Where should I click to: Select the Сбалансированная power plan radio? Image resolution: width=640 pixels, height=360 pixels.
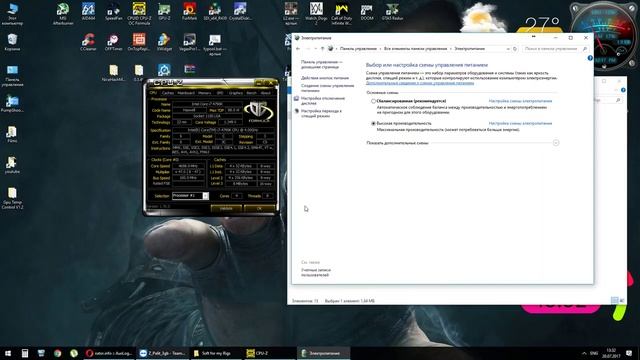[x=373, y=101]
